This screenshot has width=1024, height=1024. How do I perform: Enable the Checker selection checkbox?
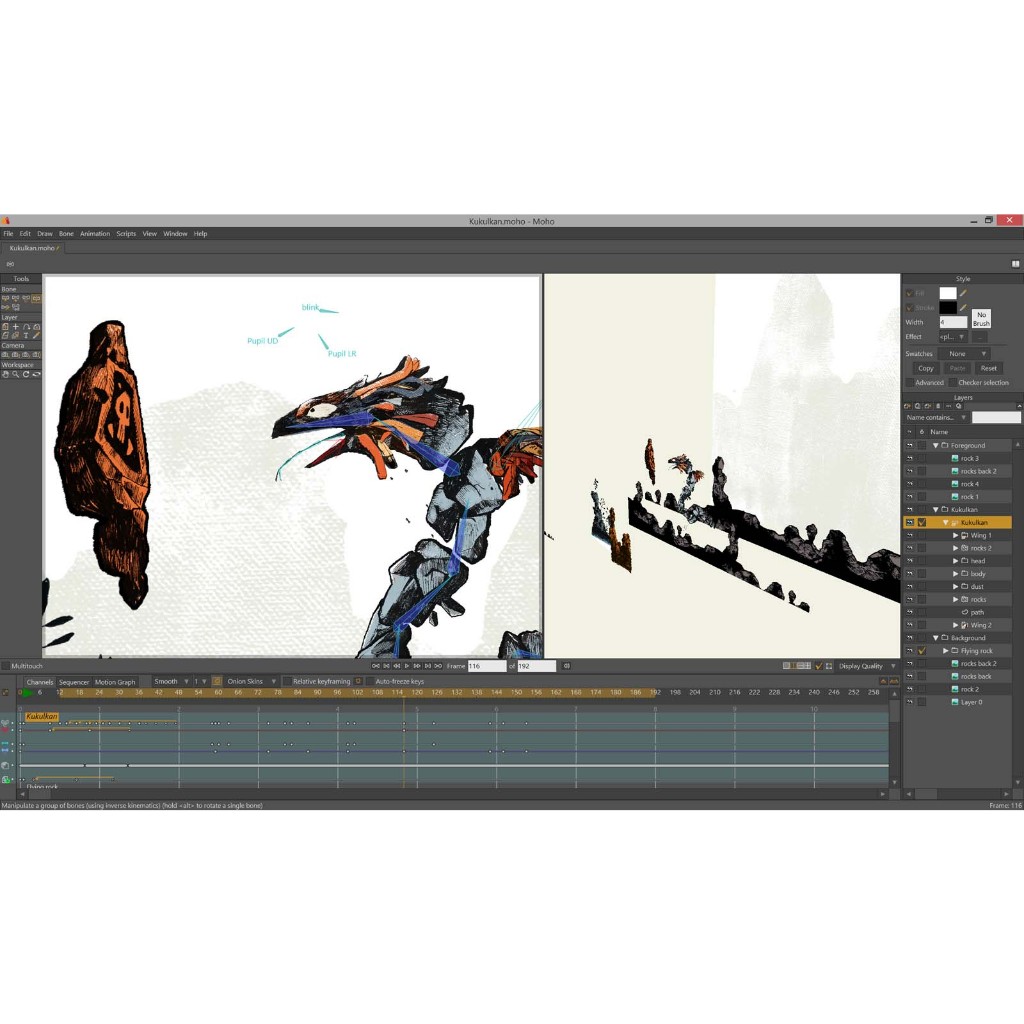click(953, 383)
